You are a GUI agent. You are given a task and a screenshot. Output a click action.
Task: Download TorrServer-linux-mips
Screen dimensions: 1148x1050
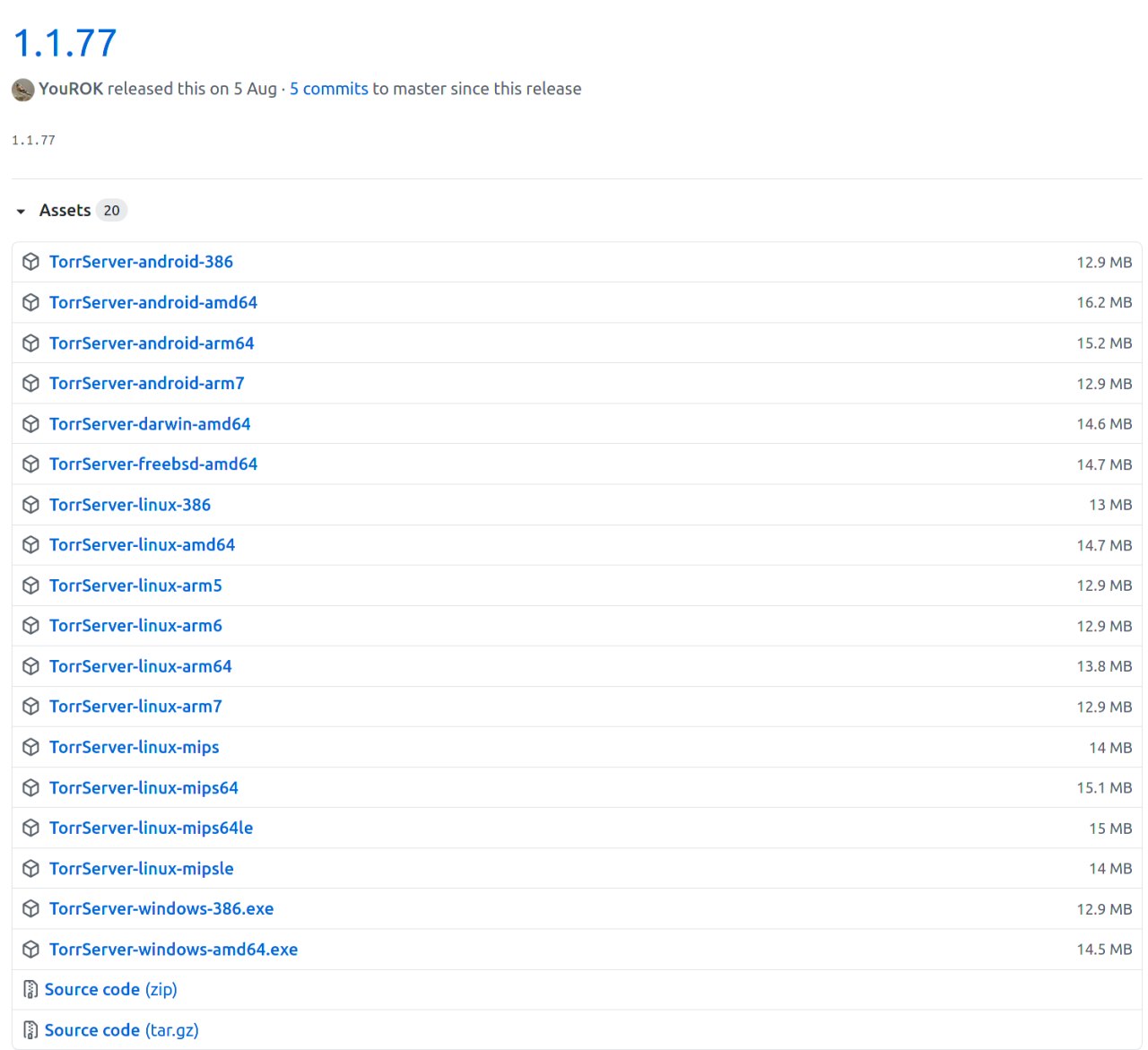click(x=135, y=747)
